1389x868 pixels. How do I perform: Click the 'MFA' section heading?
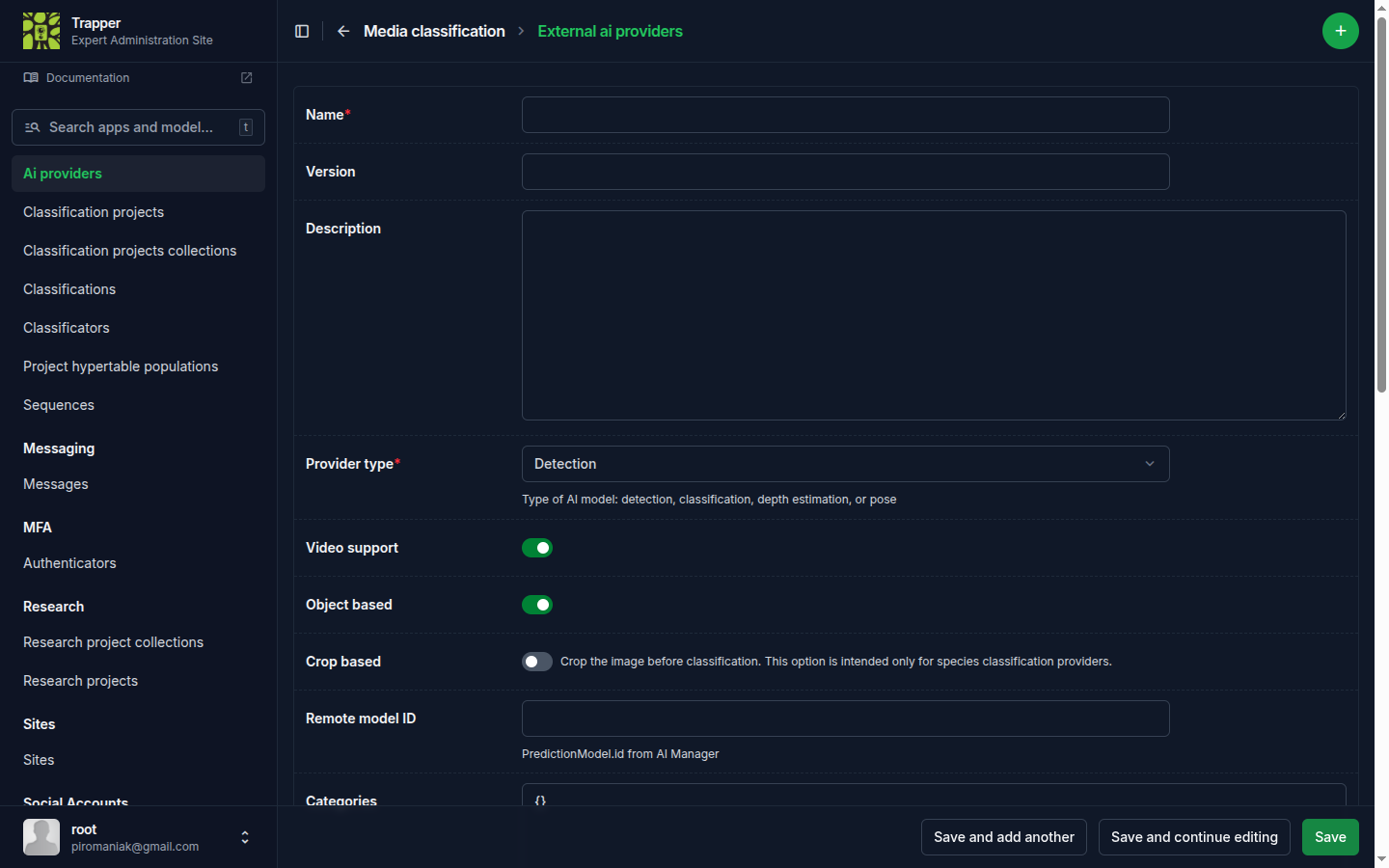[x=38, y=528]
